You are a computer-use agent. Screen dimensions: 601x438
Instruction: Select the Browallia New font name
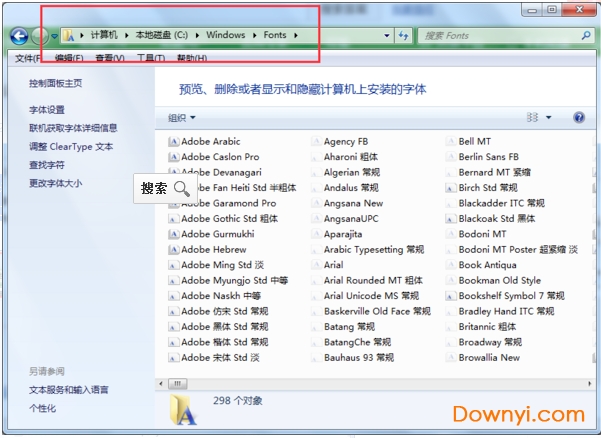(x=489, y=358)
